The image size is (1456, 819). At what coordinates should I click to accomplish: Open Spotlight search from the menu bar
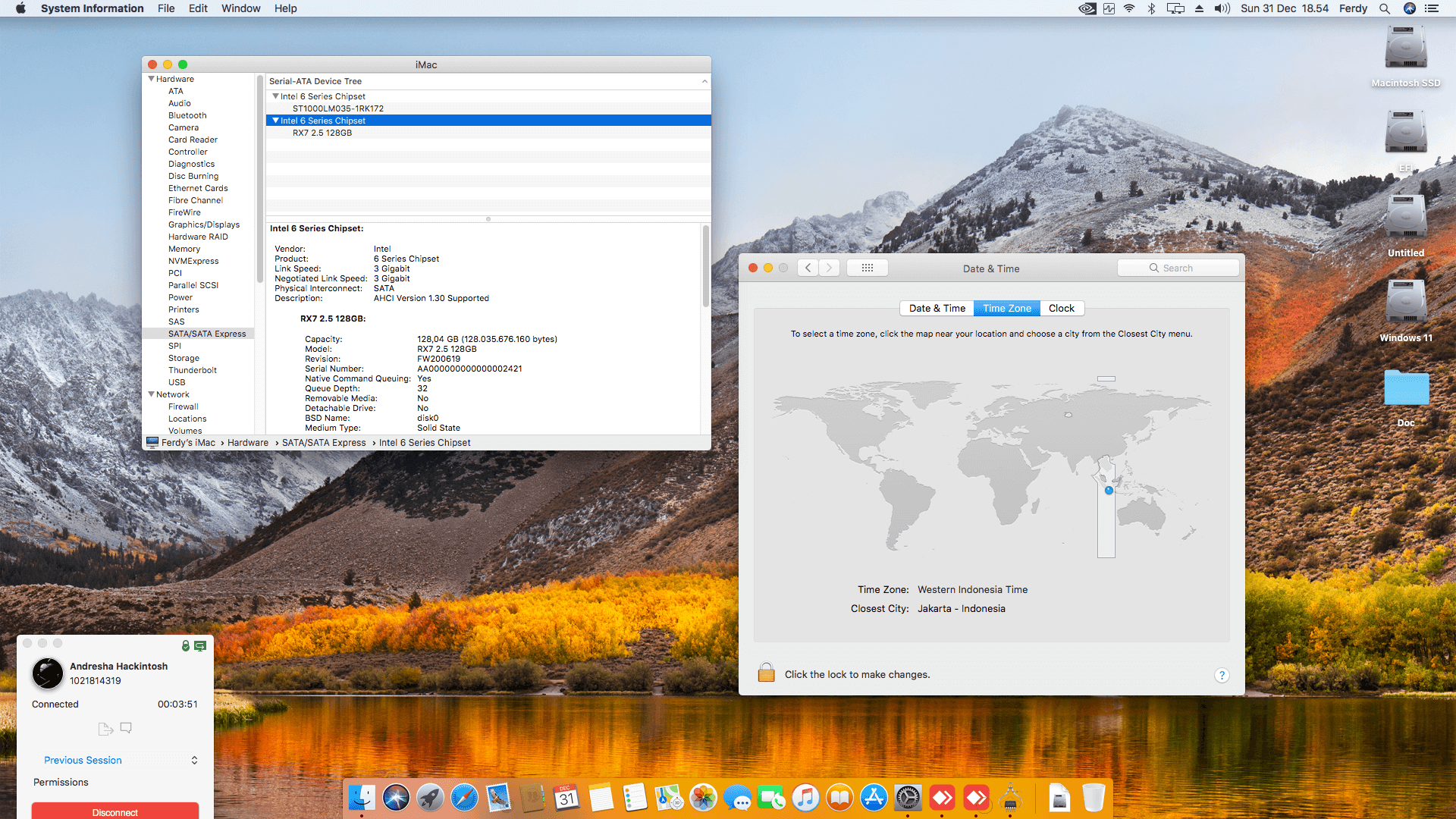click(x=1385, y=8)
